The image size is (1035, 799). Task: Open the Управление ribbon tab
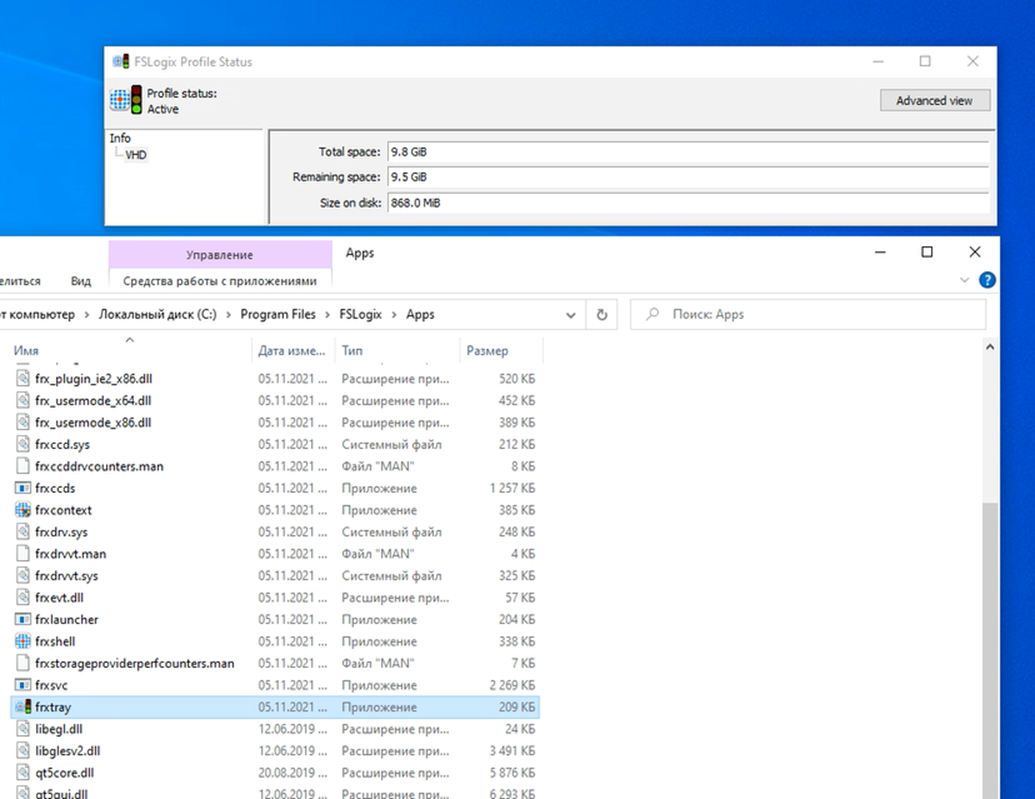219,255
